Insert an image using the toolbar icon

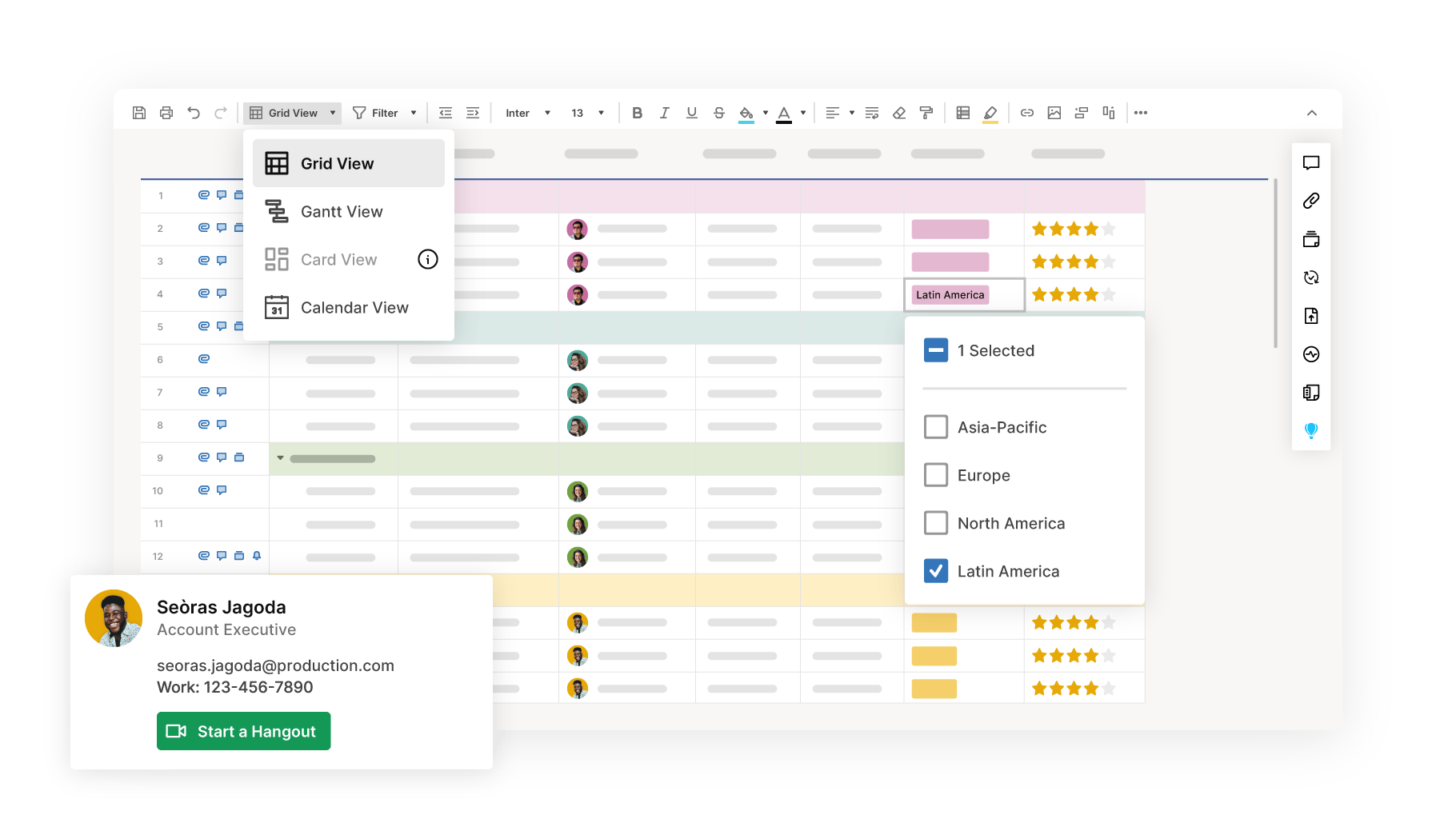coord(1054,113)
